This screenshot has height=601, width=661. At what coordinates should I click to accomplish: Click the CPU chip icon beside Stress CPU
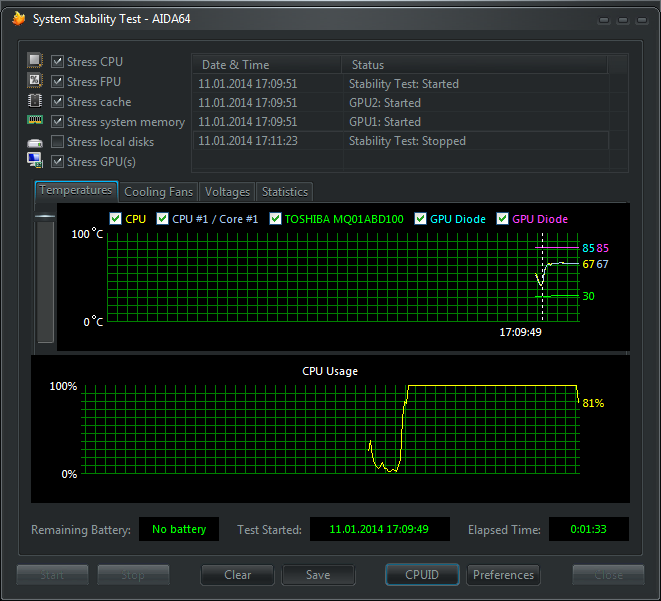click(35, 61)
